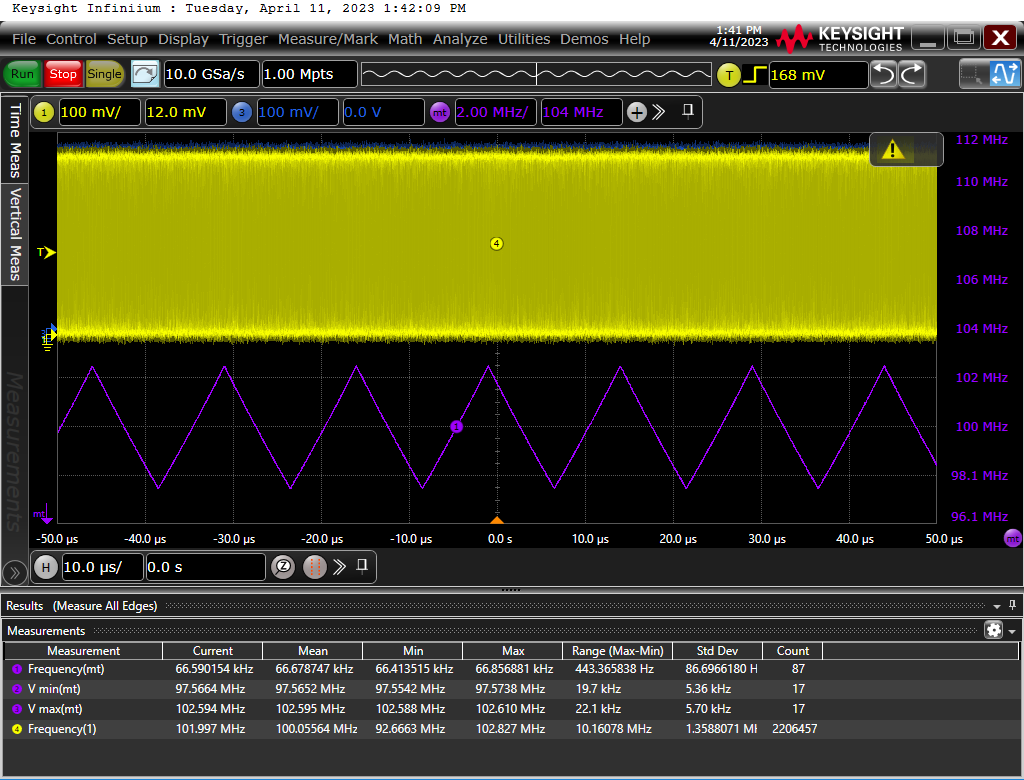This screenshot has height=780, width=1024.
Task: Click the waveform cursor tool icon
Action: (x=1004, y=74)
